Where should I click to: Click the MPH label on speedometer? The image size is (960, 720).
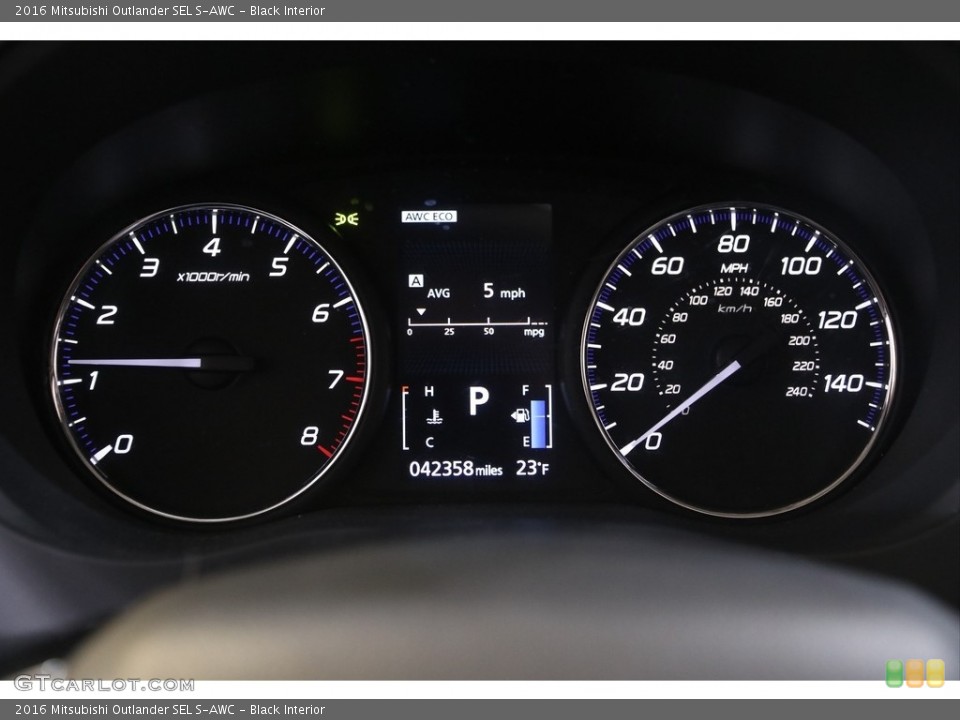click(734, 268)
